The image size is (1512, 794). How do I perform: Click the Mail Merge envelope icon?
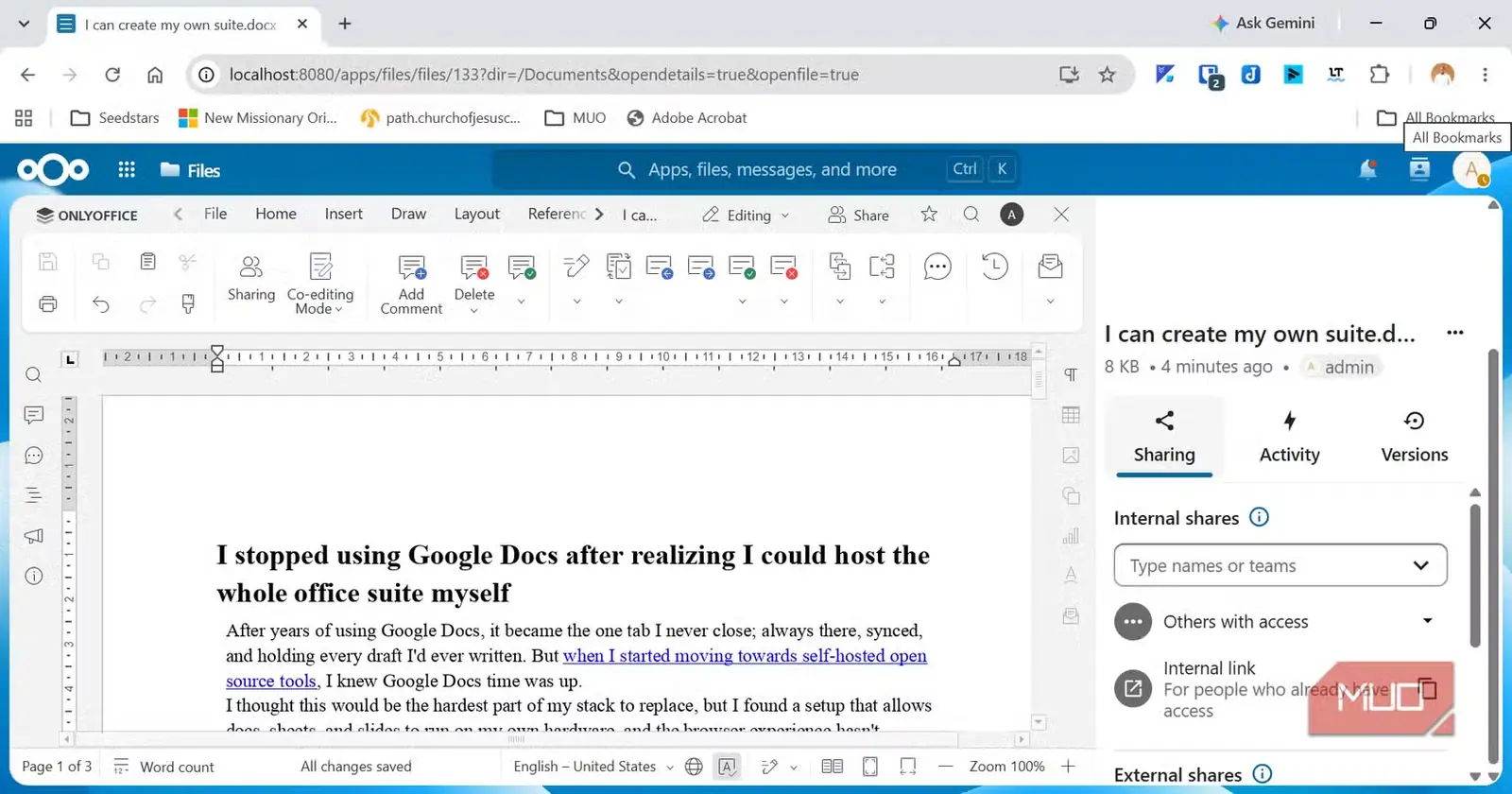(1050, 267)
